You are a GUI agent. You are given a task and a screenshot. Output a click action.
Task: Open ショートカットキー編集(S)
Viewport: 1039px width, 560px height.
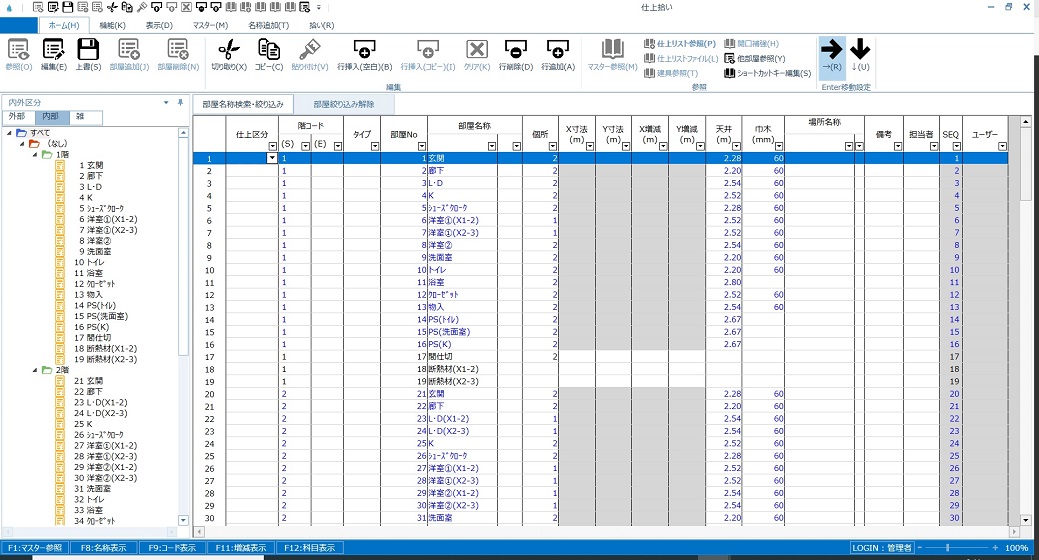point(767,73)
